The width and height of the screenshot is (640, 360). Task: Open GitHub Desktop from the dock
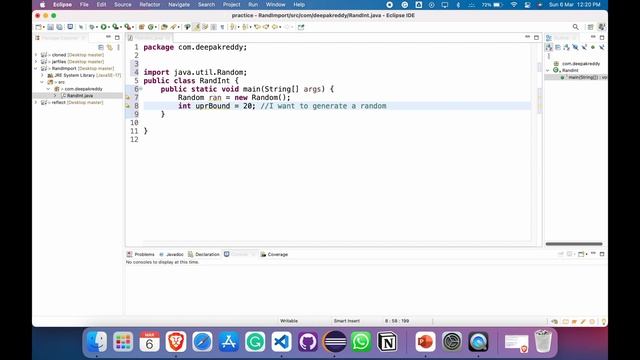[308, 342]
